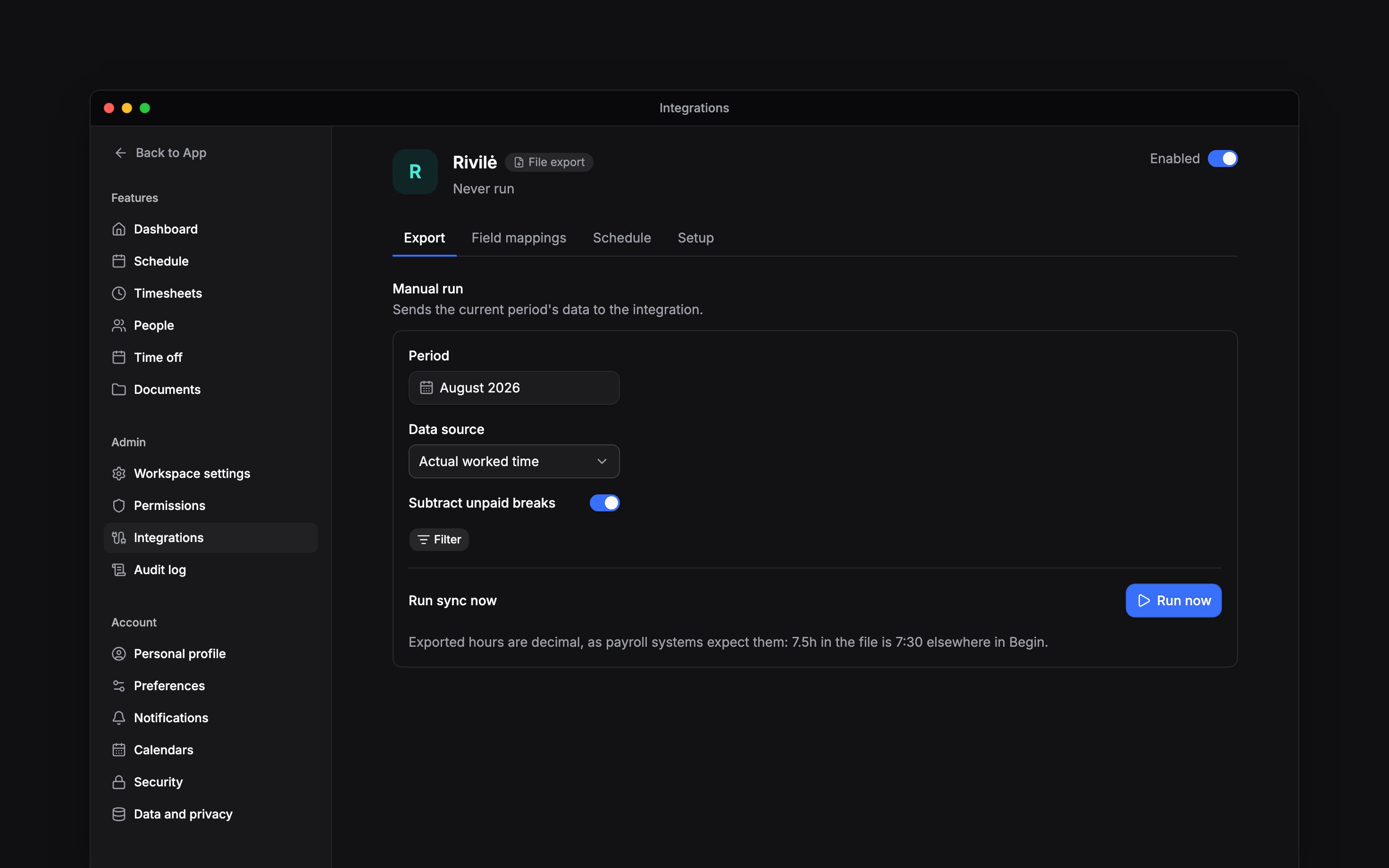Select the Permissions shield icon
This screenshot has height=868, width=1389.
(119, 506)
